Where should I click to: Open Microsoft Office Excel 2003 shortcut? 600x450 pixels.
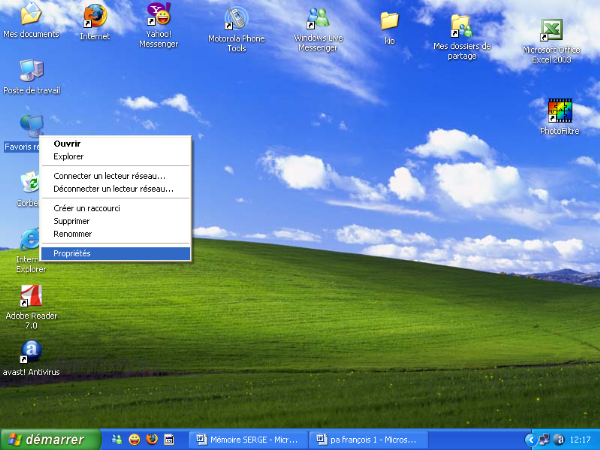(x=552, y=32)
